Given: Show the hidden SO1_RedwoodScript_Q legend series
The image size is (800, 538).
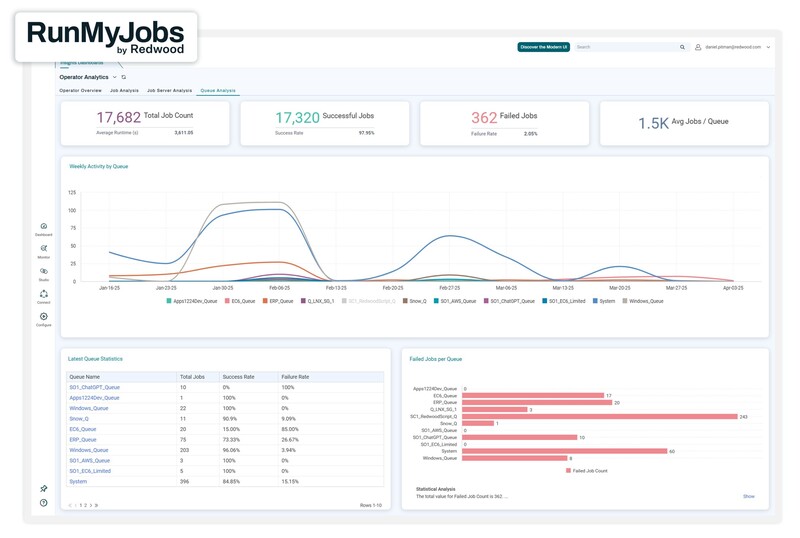Looking at the screenshot, I should 369,301.
